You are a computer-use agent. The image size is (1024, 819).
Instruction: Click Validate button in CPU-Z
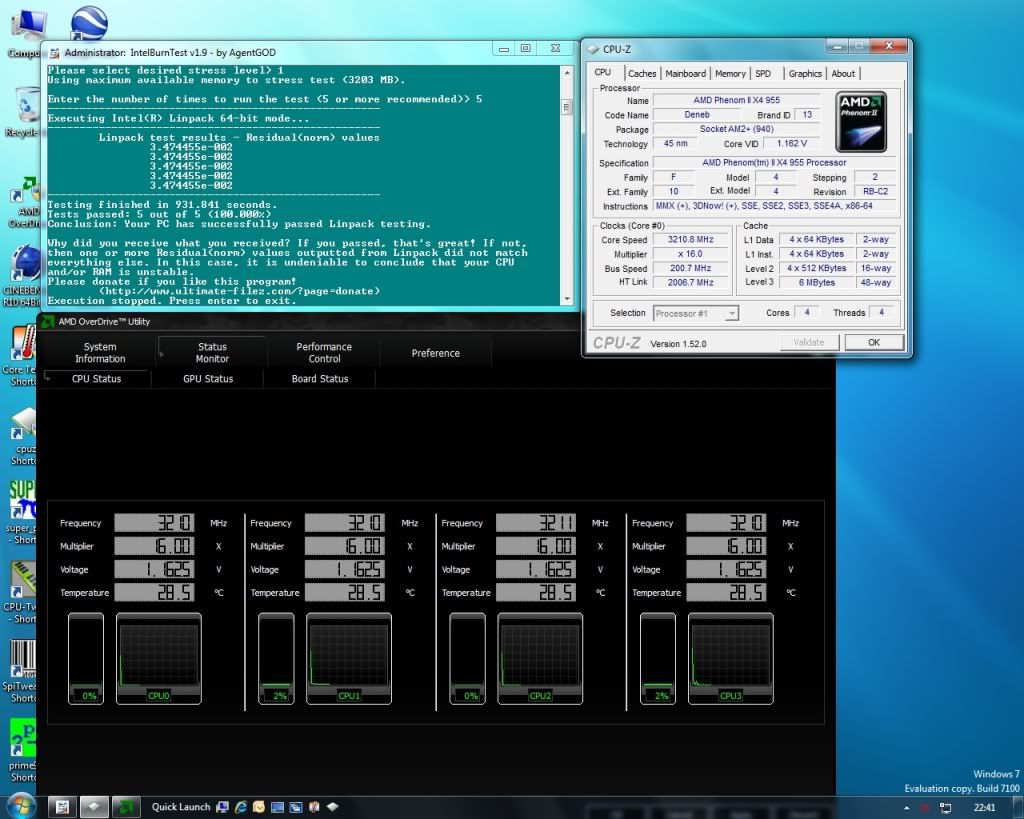[808, 342]
